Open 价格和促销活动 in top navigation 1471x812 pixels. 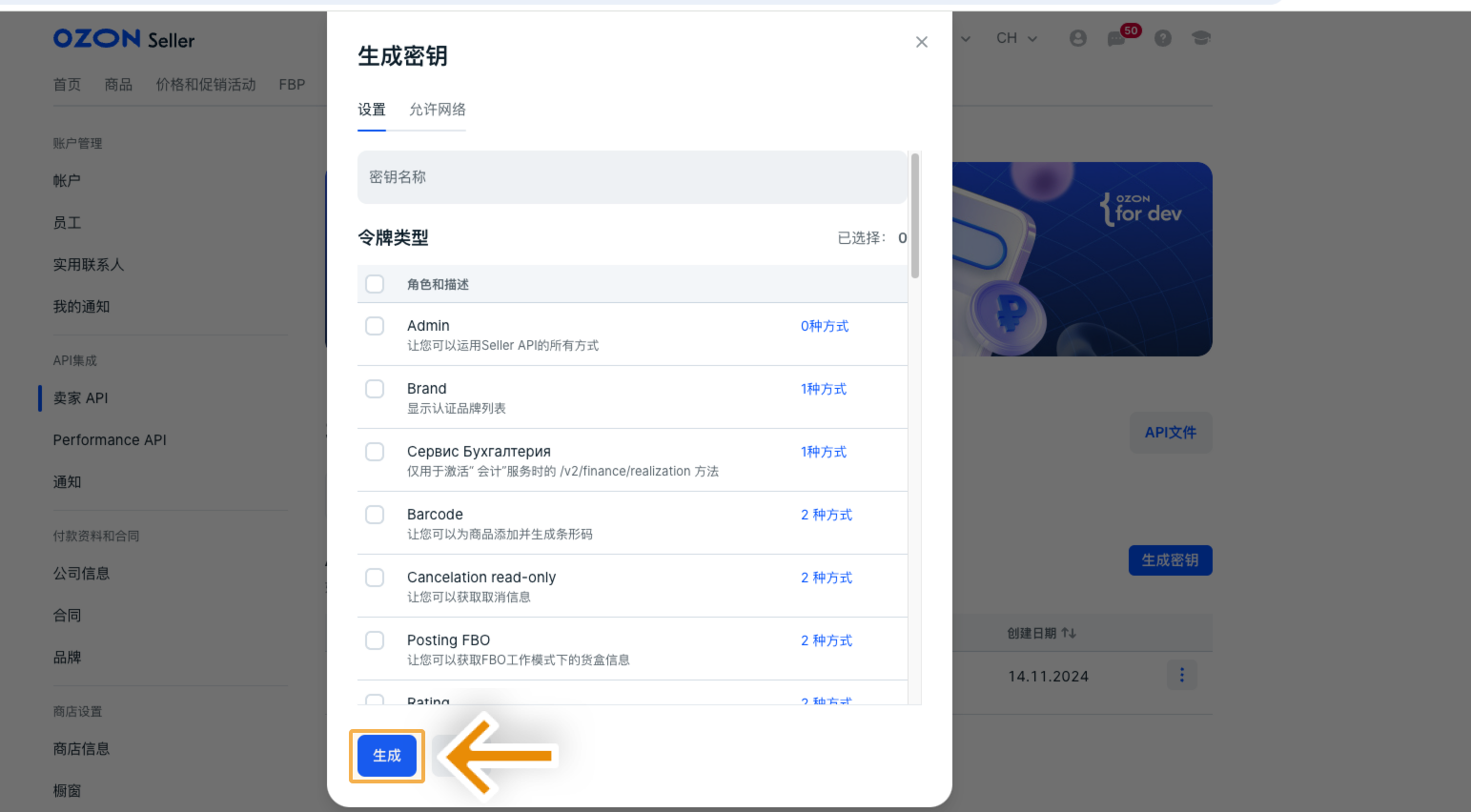click(206, 85)
